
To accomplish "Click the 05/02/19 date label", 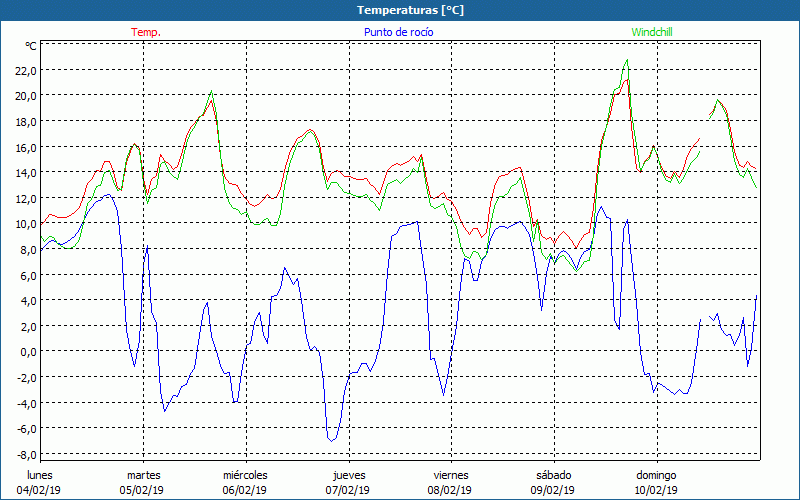I will point(142,490).
